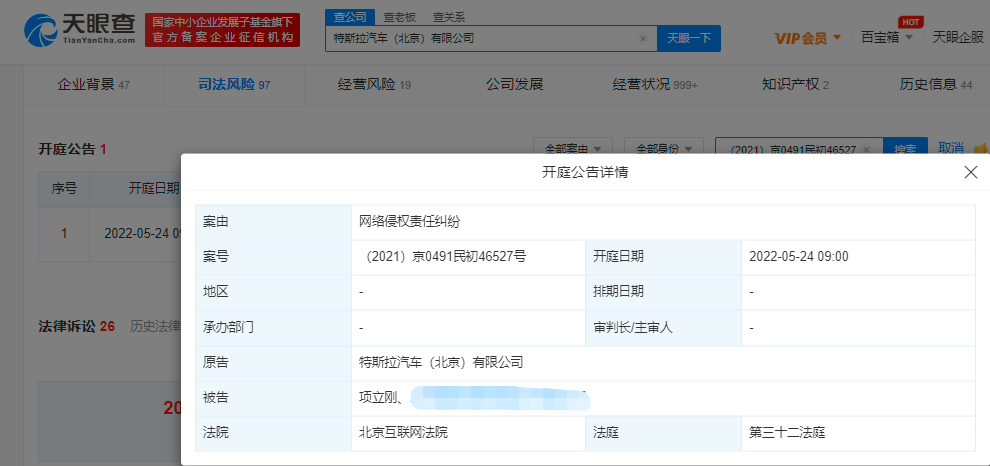Switch to the 查公司 search tab
The image size is (990, 466).
click(350, 18)
